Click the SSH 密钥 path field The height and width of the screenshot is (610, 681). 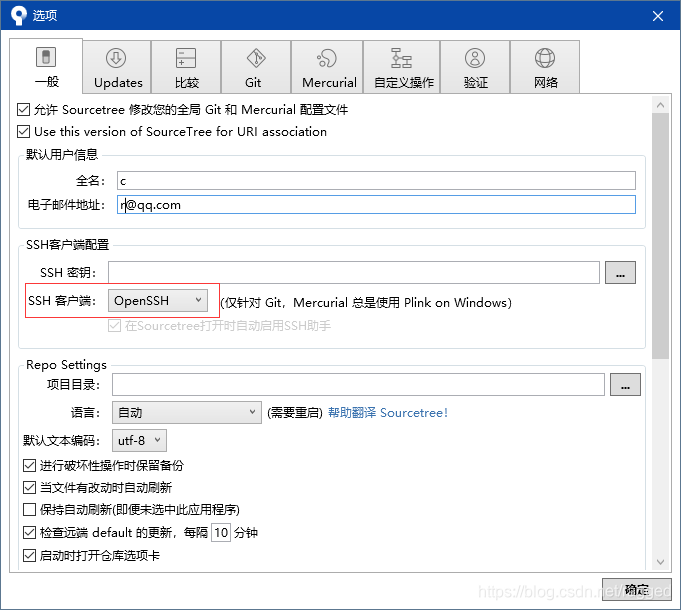[x=354, y=273]
